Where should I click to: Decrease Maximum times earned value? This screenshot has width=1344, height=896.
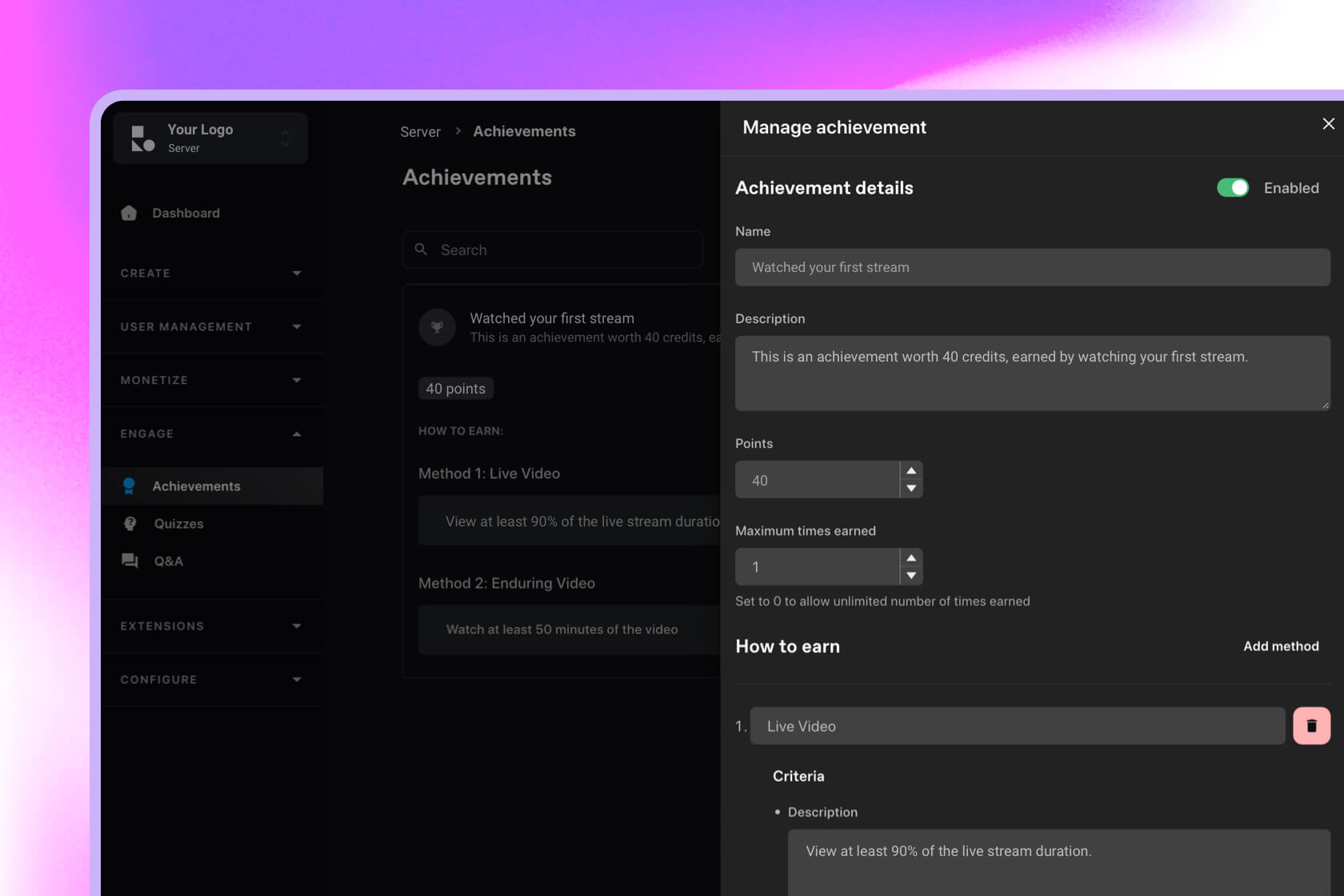(x=911, y=575)
